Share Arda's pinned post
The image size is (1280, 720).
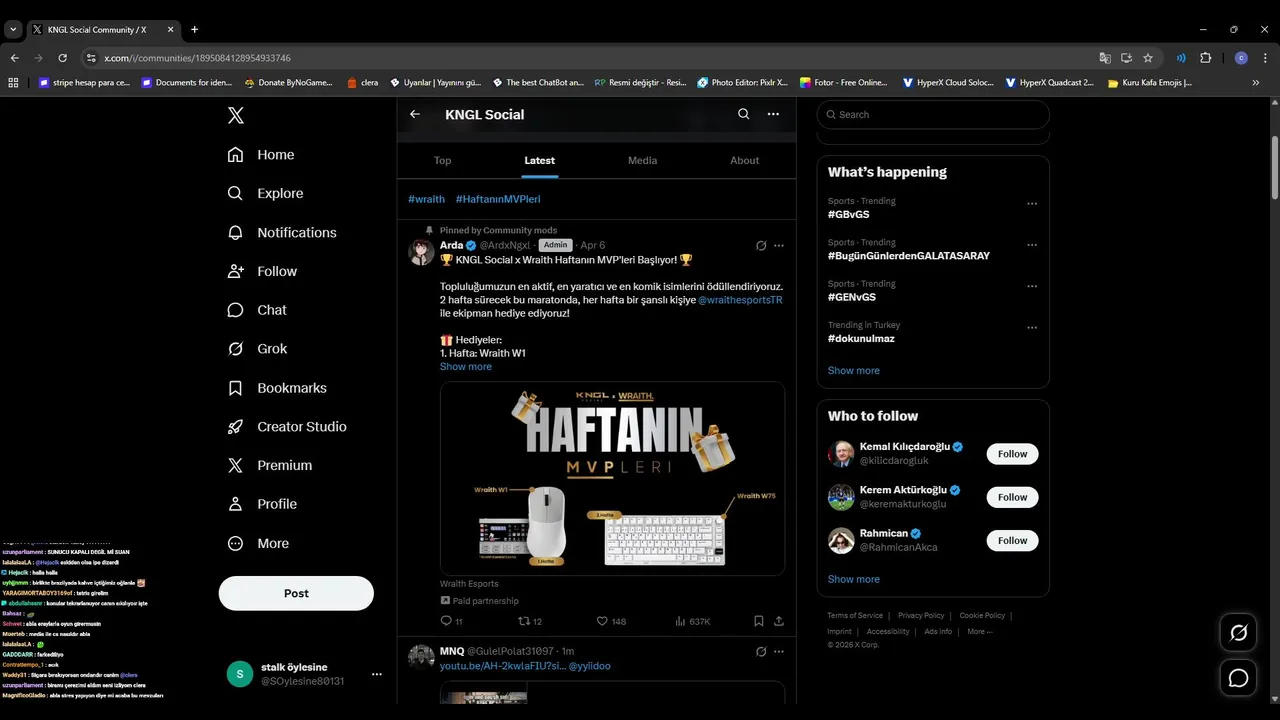click(x=779, y=621)
